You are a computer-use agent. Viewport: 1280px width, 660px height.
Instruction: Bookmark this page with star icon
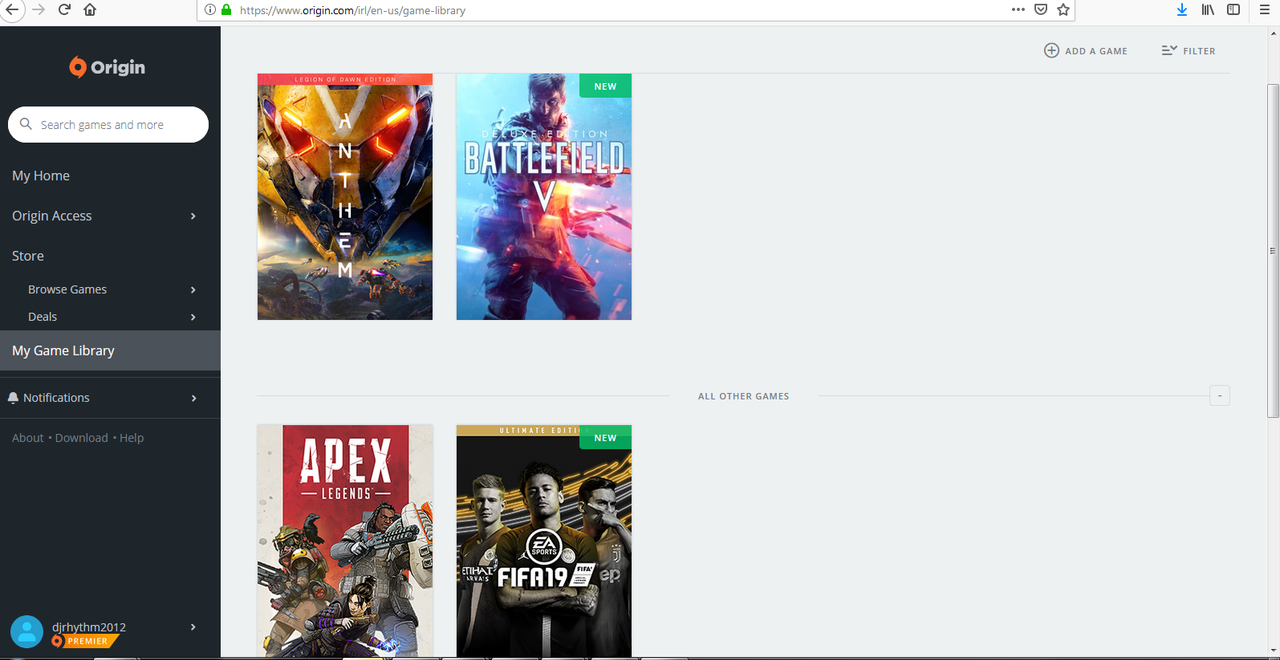pos(1064,9)
